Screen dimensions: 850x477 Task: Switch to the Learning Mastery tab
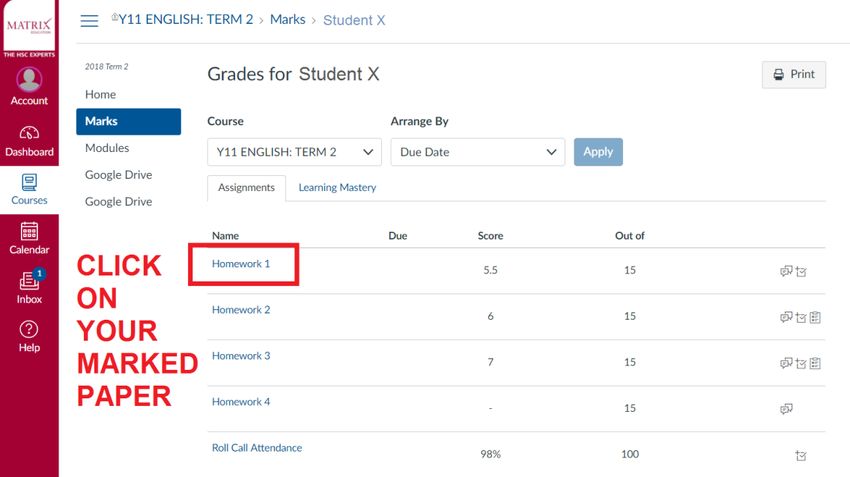click(337, 188)
